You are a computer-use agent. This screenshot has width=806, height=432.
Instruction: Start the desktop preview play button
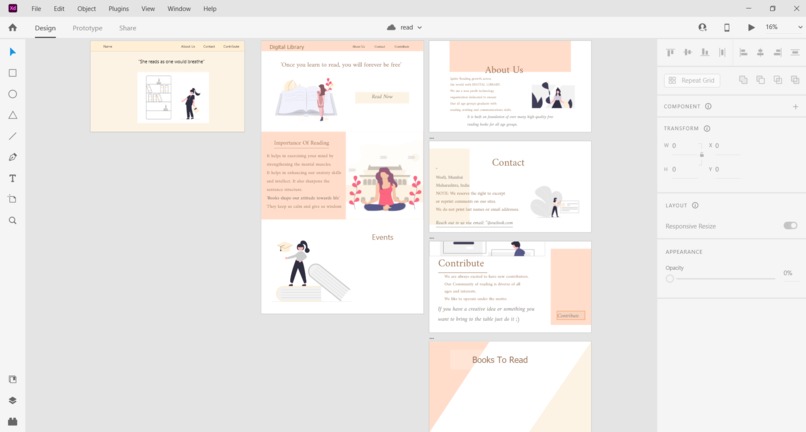tap(751, 27)
